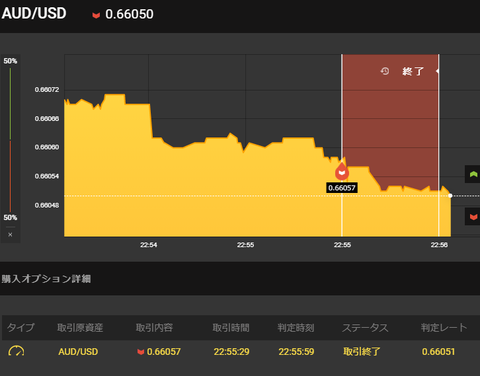Click the current price 0.66050 in header

129,14
